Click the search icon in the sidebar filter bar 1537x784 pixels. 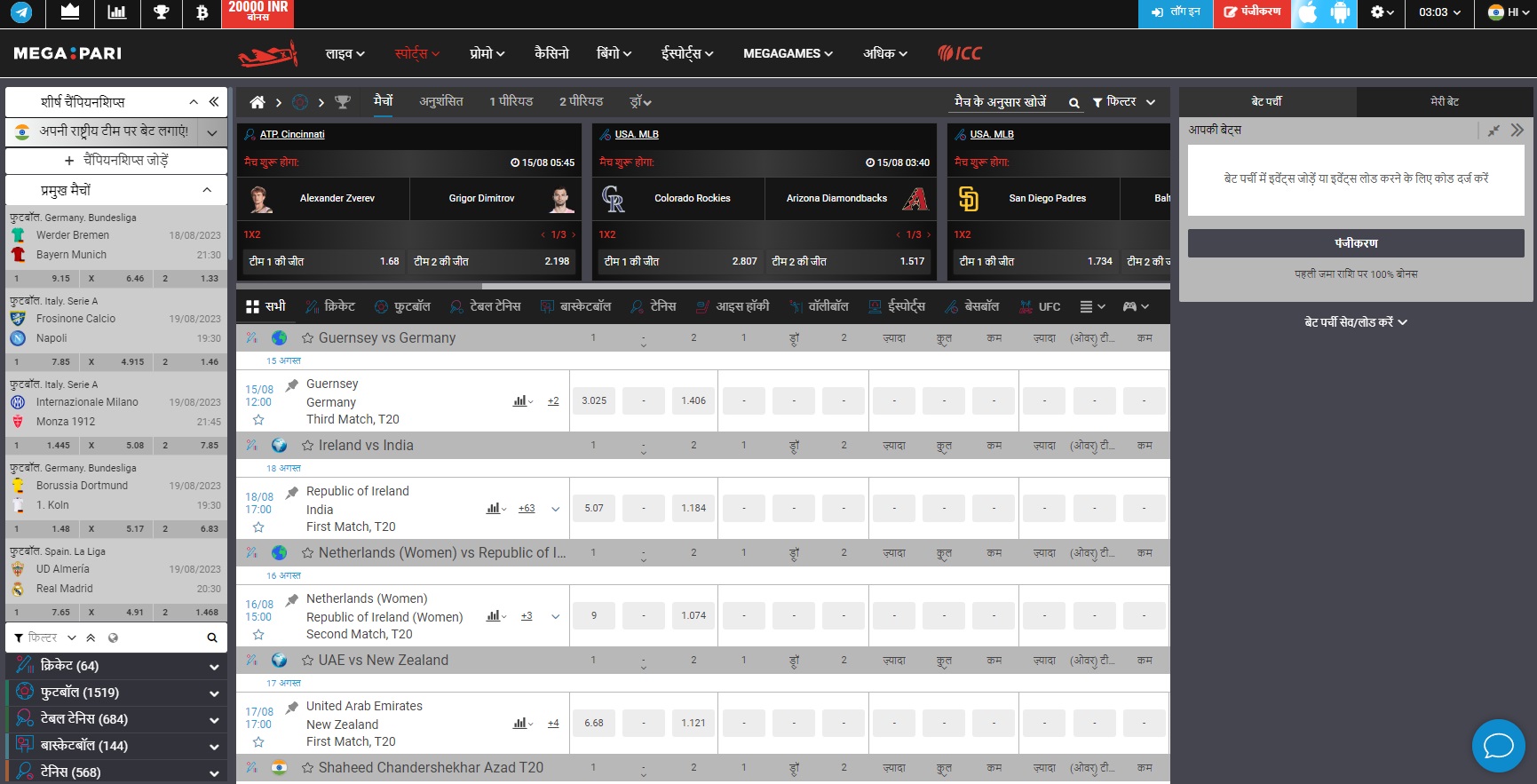pos(212,637)
